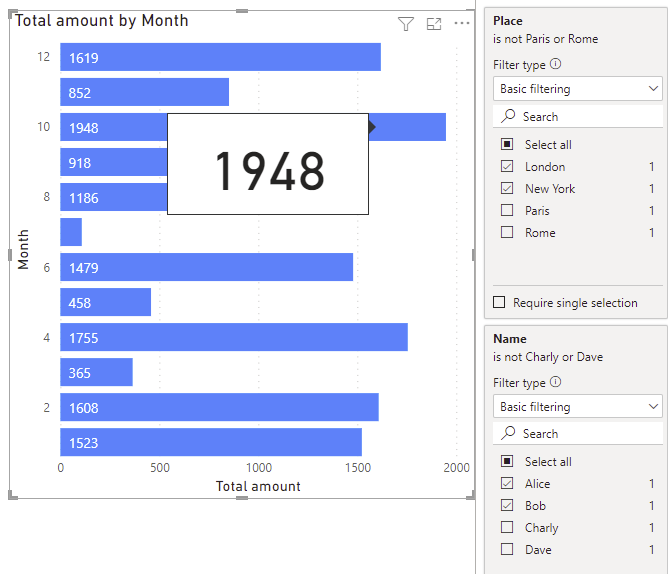This screenshot has width=668, height=574.
Task: Click the Total amount by Month title
Action: point(102,20)
